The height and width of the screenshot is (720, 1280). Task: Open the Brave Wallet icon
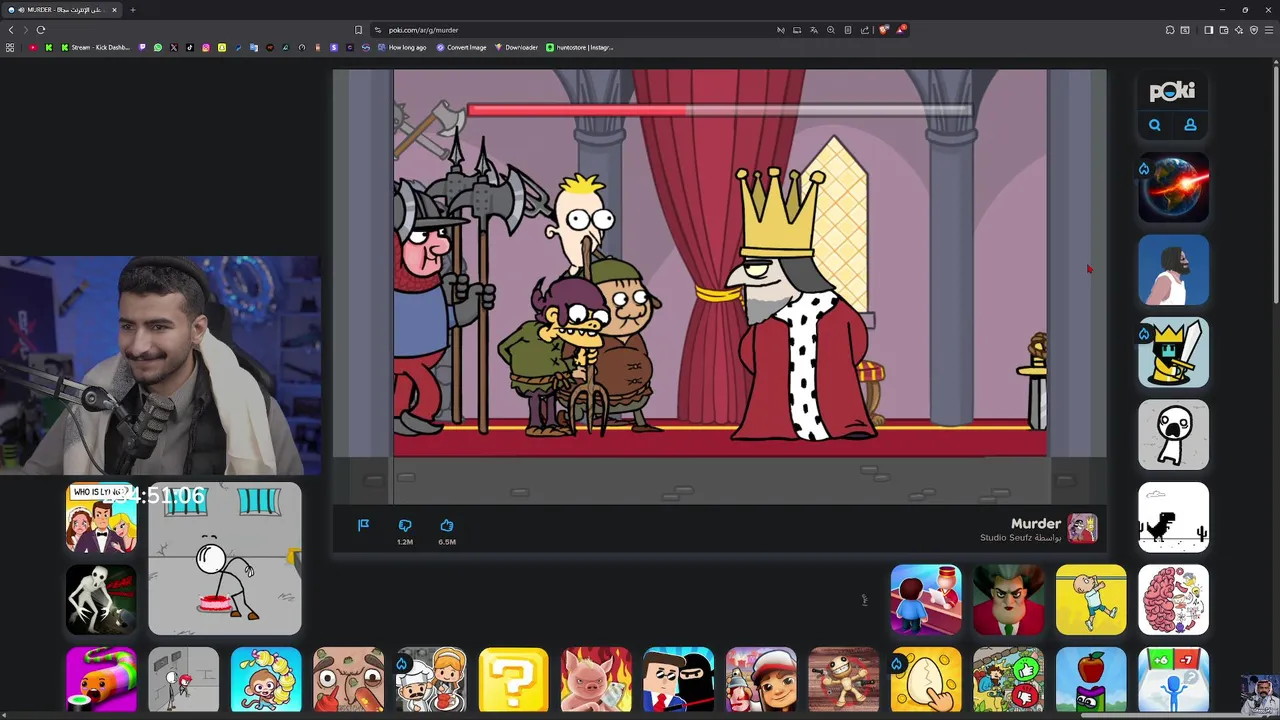click(x=1223, y=30)
